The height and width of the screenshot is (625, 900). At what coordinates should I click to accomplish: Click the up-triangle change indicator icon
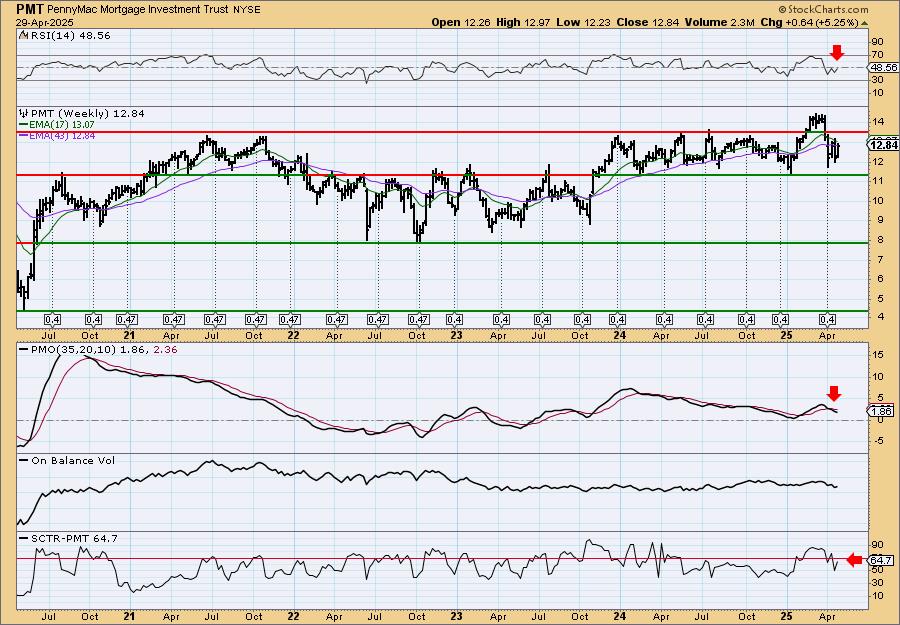pyautogui.click(x=864, y=22)
